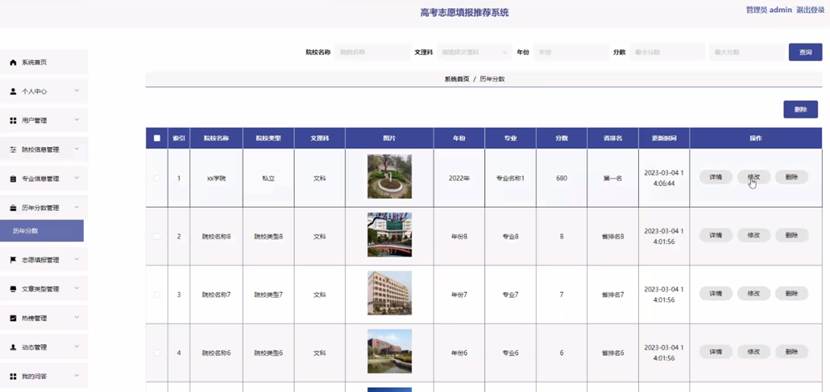The height and width of the screenshot is (392, 830).
Task: Open the row 3 building photo thumbnail
Action: click(390, 293)
